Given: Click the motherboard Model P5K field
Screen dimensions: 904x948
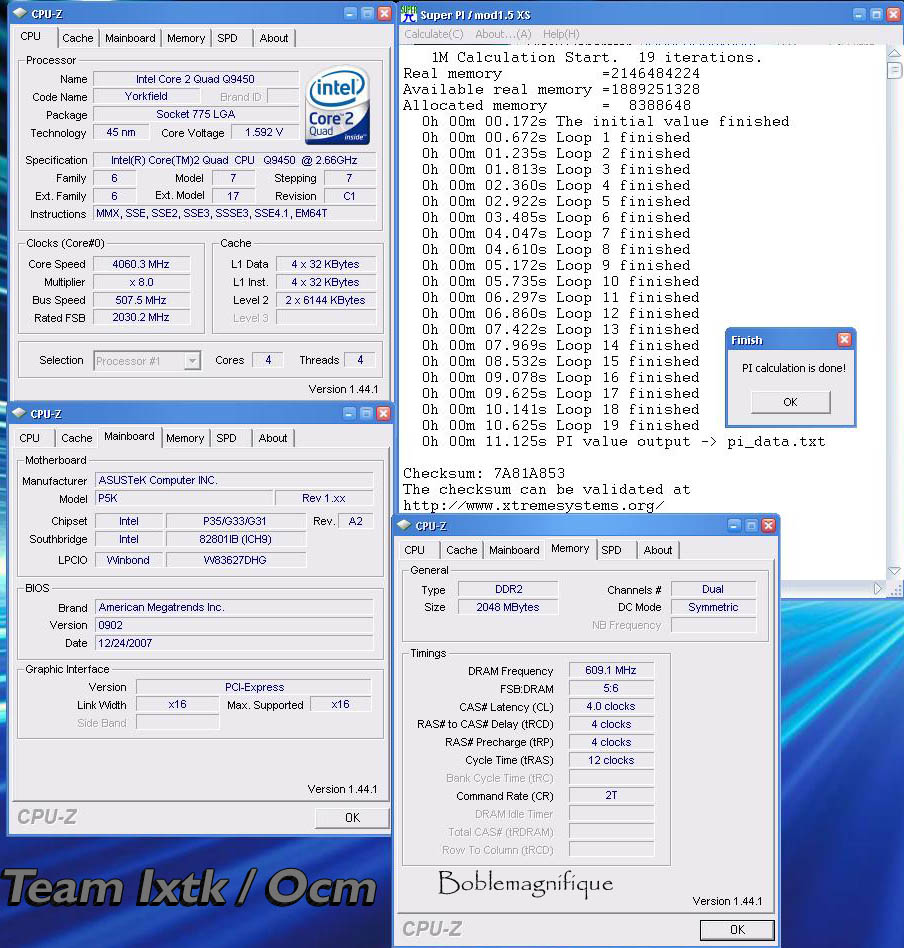Looking at the screenshot, I should coord(184,498).
